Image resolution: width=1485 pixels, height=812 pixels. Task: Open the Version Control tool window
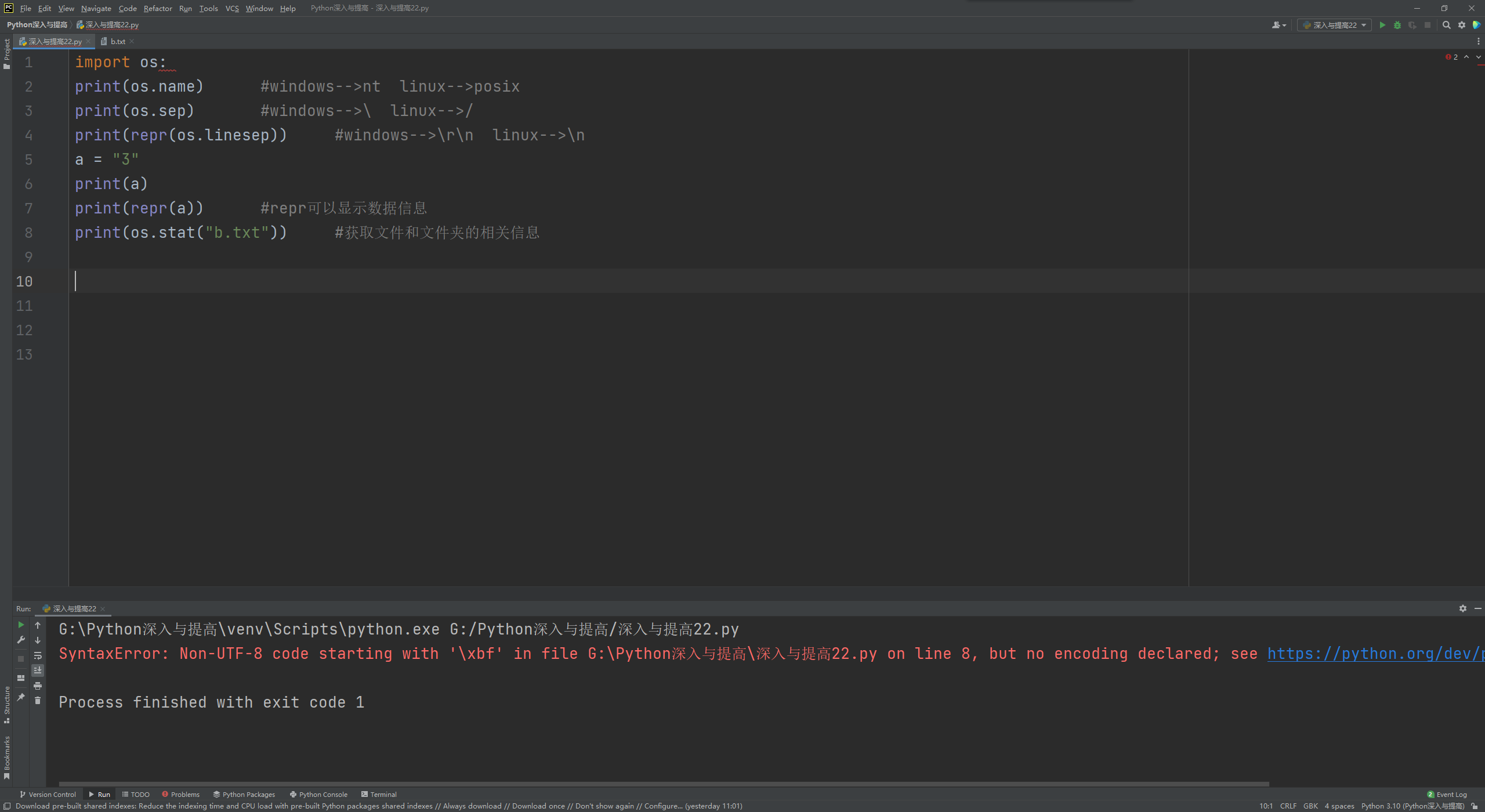click(x=48, y=795)
